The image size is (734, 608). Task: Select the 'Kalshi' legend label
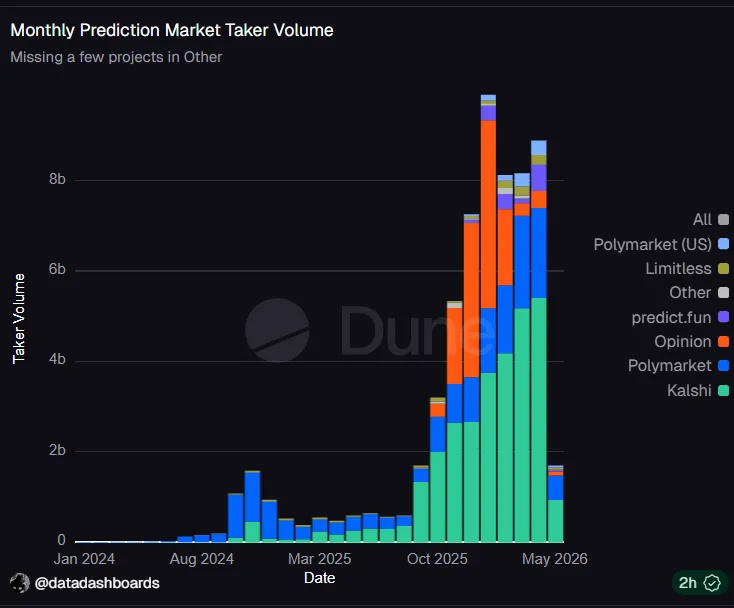click(x=689, y=390)
